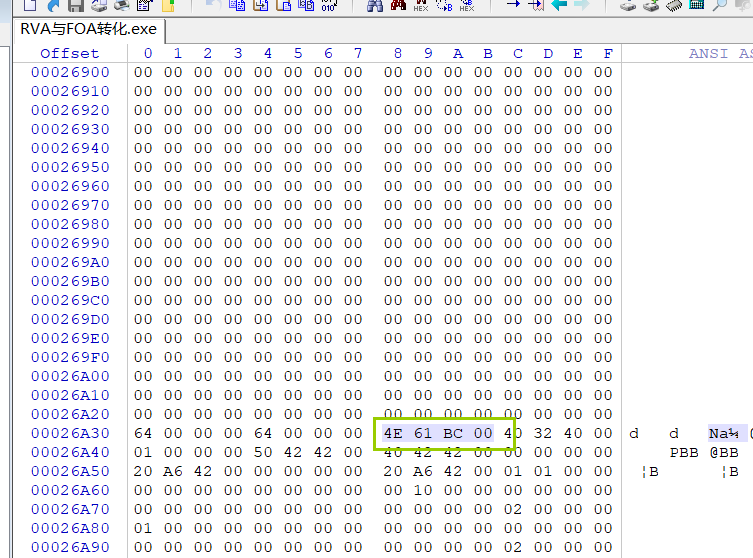Select offset row 000269F0
The height and width of the screenshot is (558, 753).
tap(71, 357)
